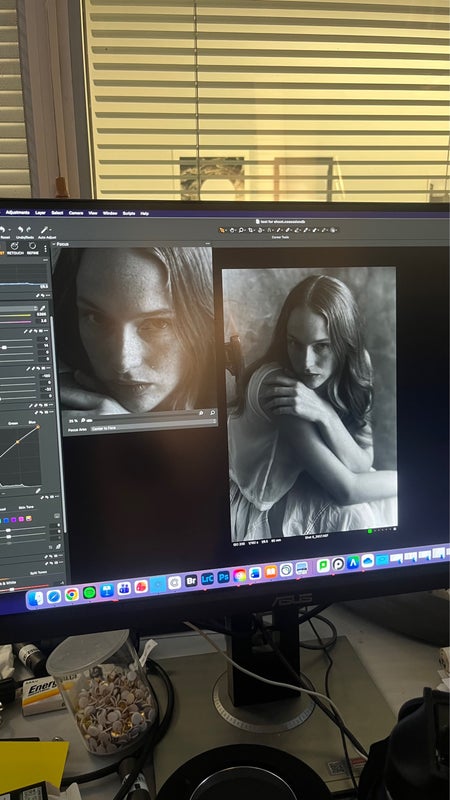The image size is (450, 800).
Task: Choose the blue color swatch in Color Editor
Action: 6,520
